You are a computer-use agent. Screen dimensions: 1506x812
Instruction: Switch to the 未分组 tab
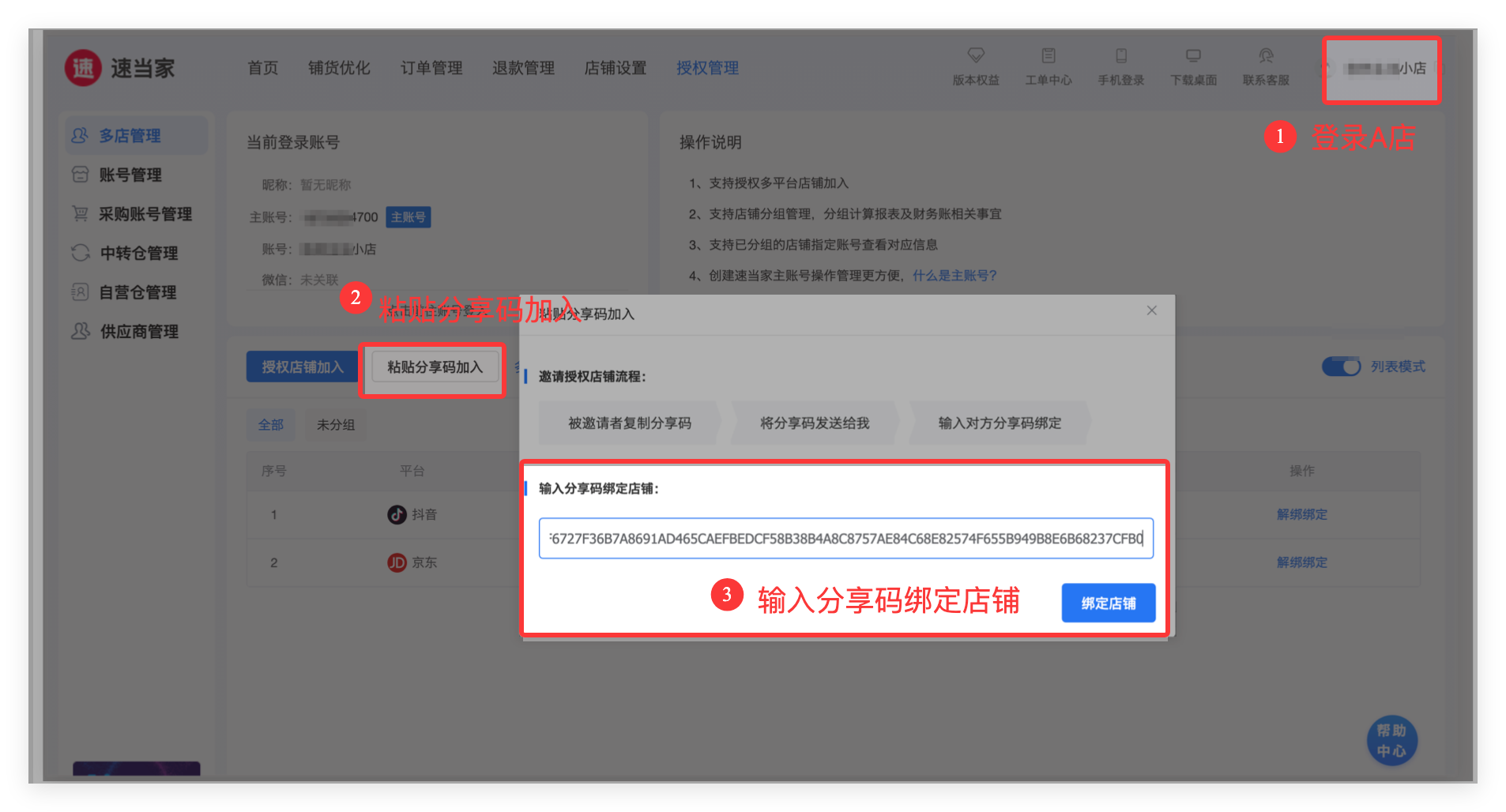[336, 425]
